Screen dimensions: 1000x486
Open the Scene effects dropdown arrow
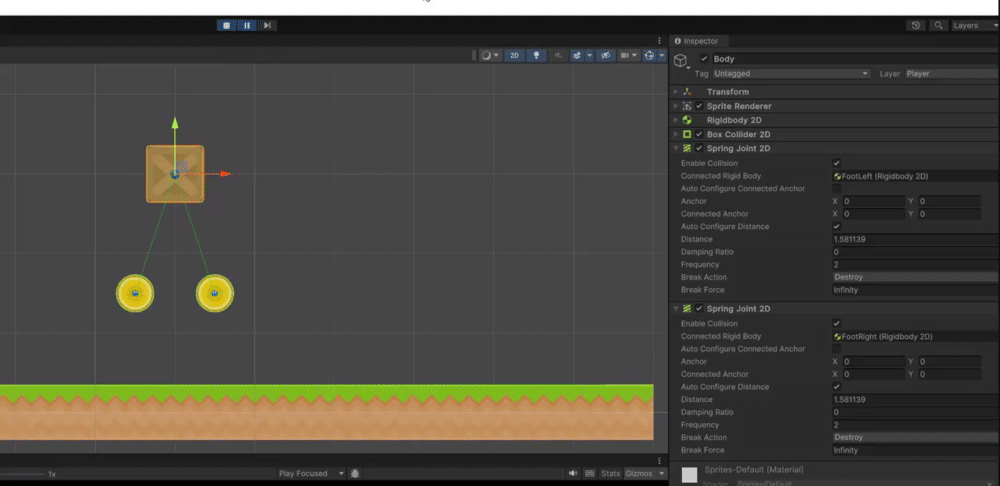click(x=589, y=55)
